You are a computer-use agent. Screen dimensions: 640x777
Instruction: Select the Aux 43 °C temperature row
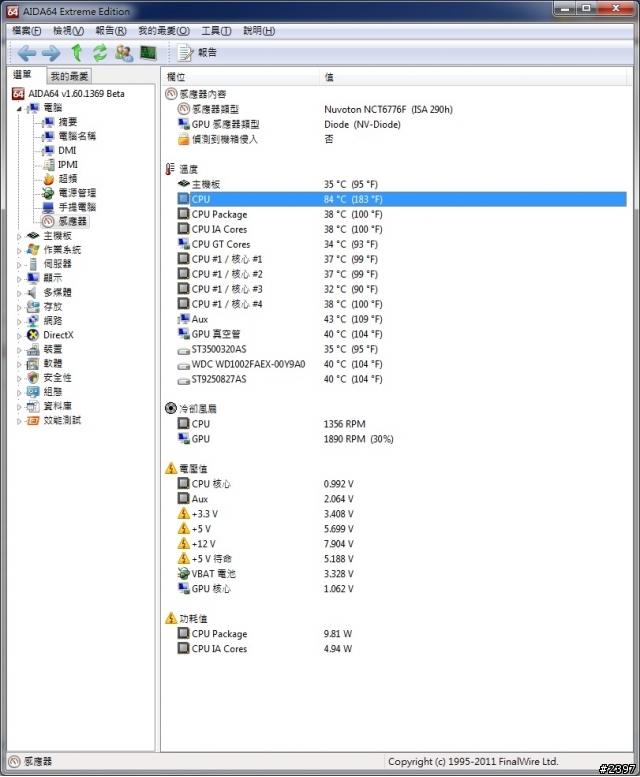pyautogui.click(x=402, y=319)
